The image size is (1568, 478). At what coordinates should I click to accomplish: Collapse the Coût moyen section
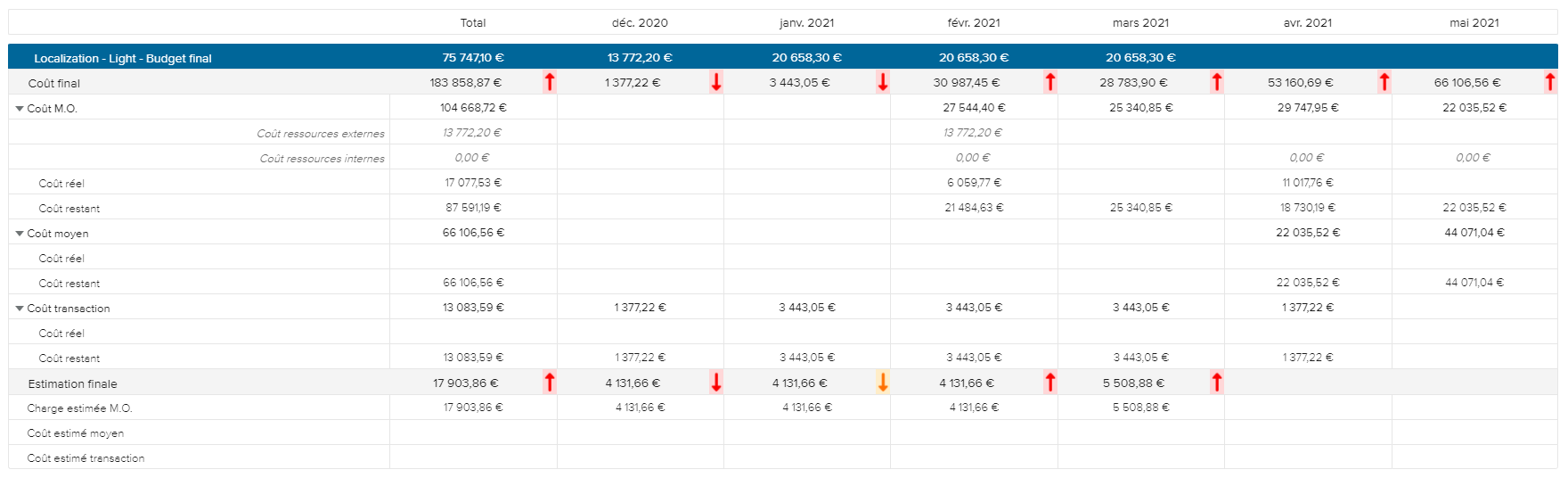(20, 234)
